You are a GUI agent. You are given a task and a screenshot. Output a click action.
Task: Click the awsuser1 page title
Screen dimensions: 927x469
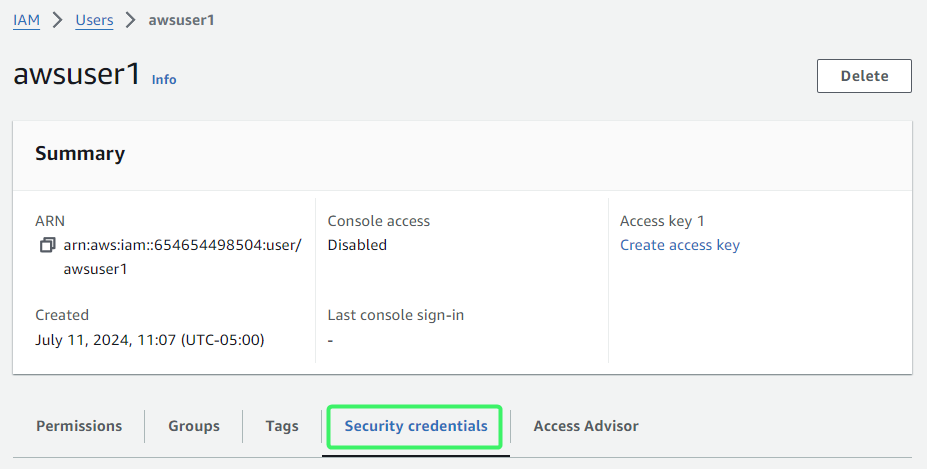tap(77, 74)
